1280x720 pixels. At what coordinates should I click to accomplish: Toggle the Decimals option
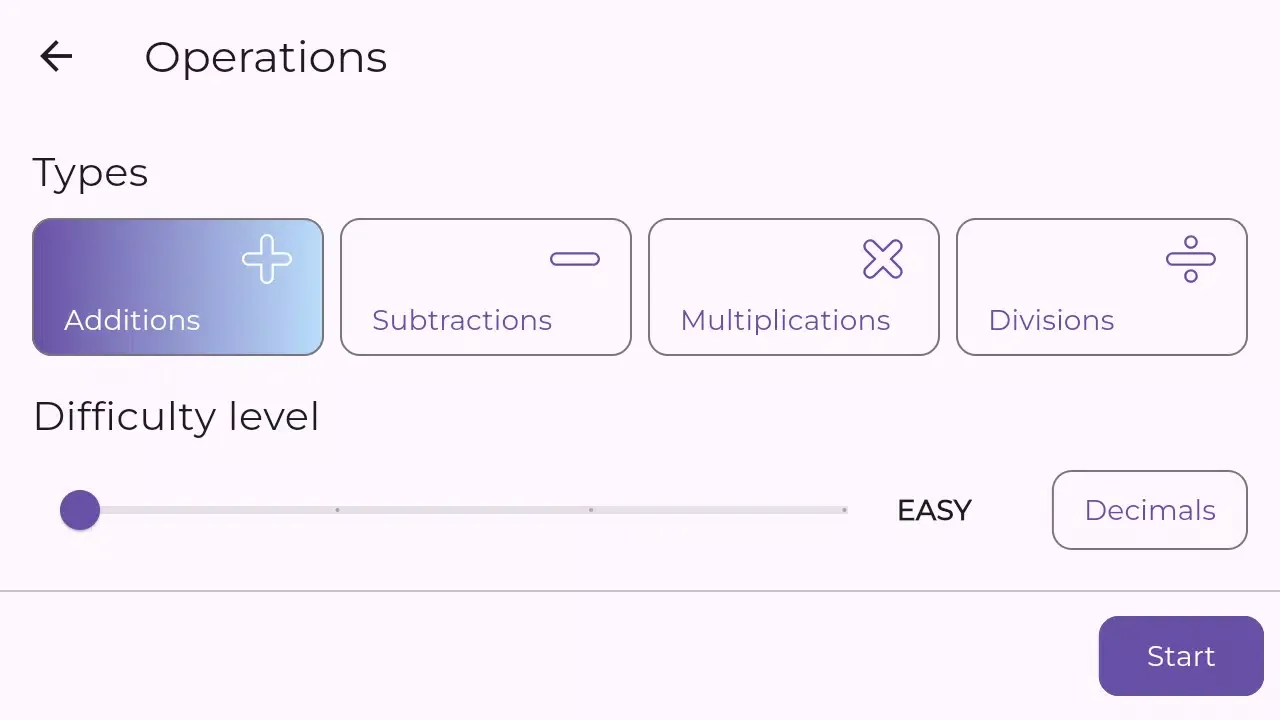tap(1149, 510)
